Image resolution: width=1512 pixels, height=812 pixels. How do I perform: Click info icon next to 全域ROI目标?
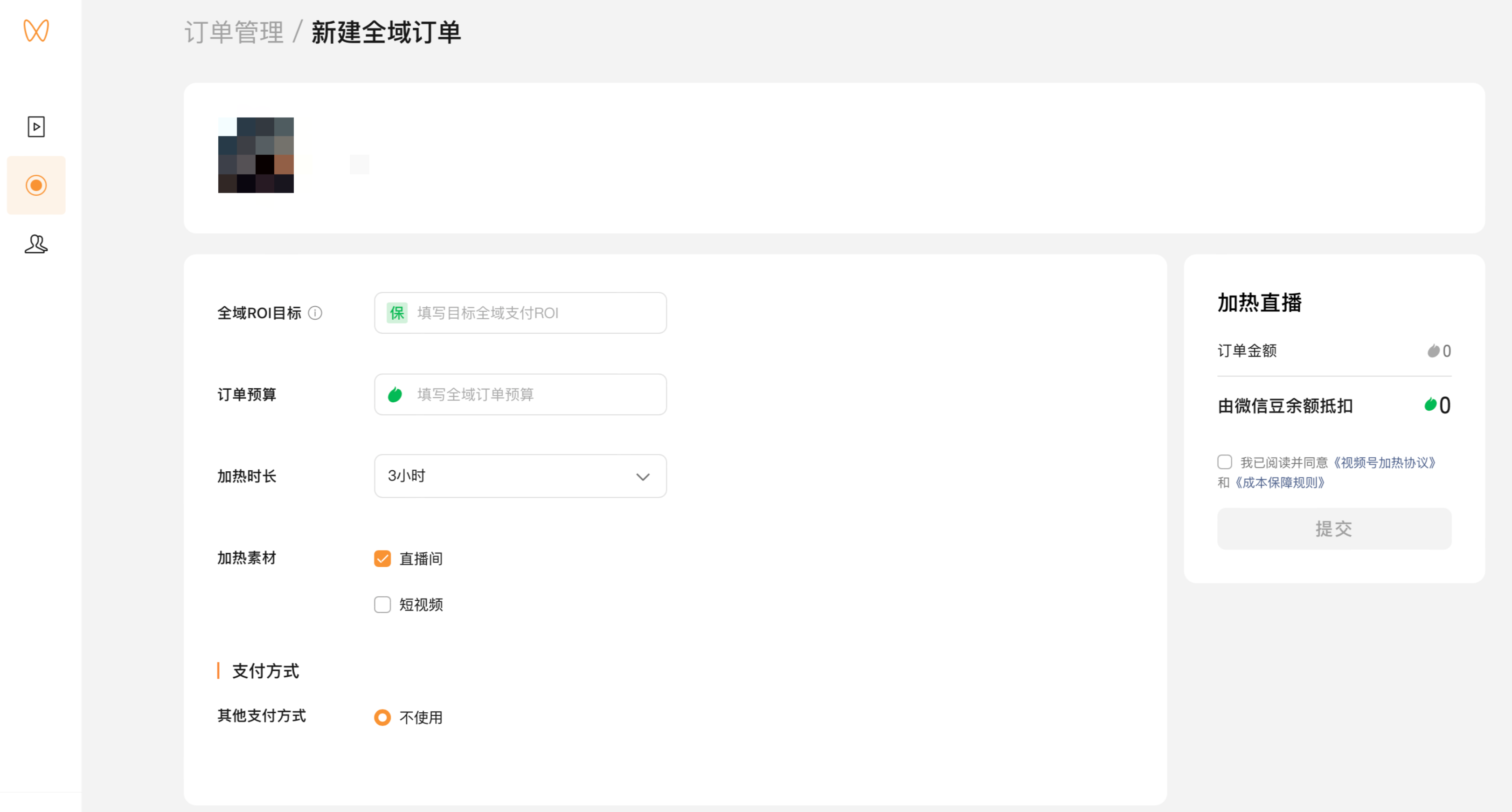315,313
